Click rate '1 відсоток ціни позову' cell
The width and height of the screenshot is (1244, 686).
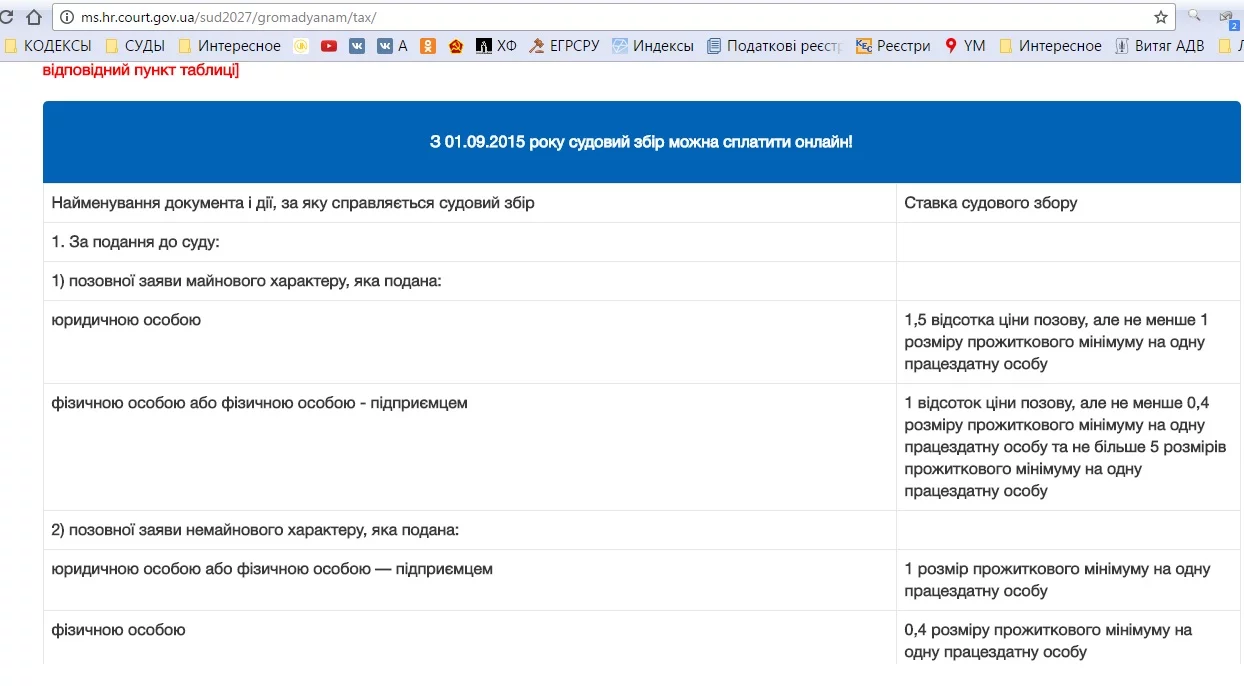(x=1068, y=447)
